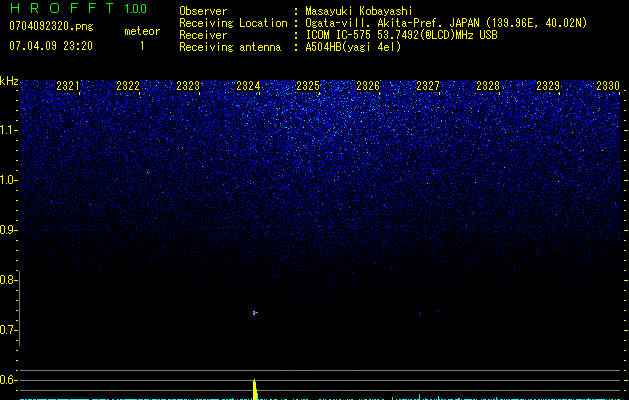Click the Receiving antenna field label

[x=230, y=47]
